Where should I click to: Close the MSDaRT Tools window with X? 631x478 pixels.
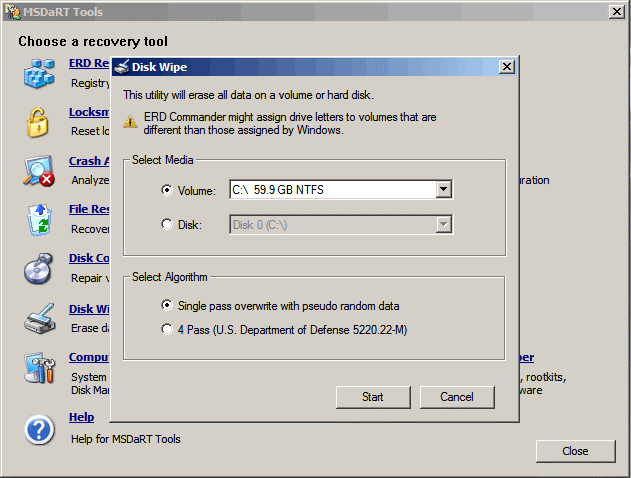[616, 12]
